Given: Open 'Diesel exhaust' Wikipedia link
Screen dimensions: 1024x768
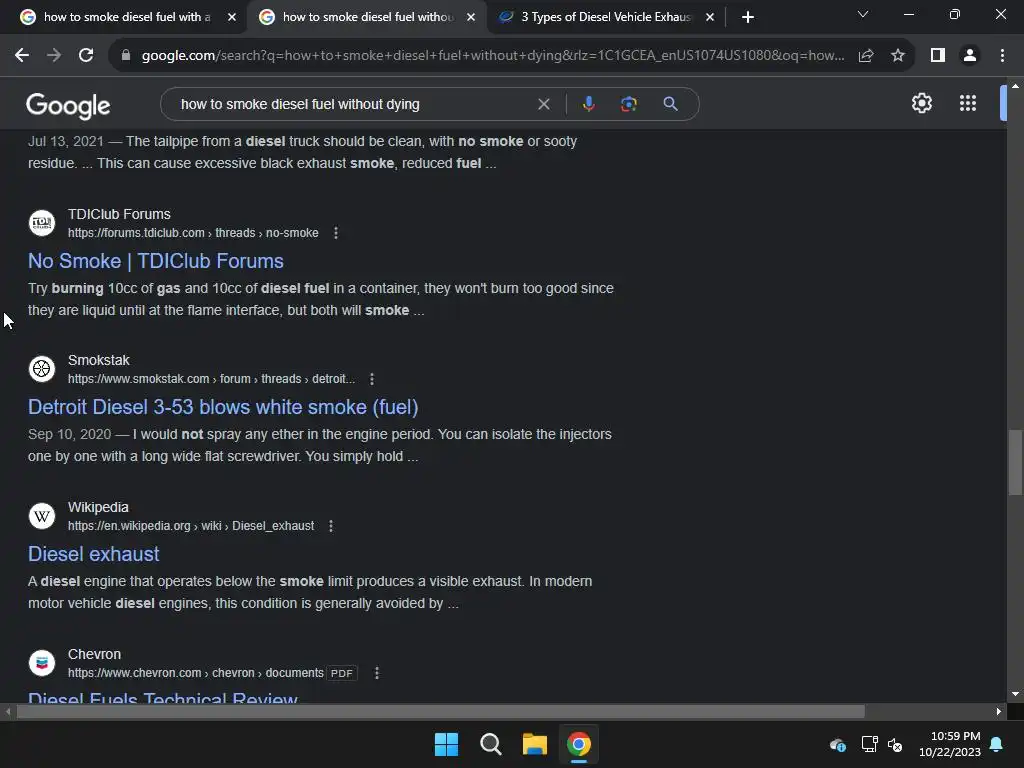Looking at the screenshot, I should [x=93, y=554].
